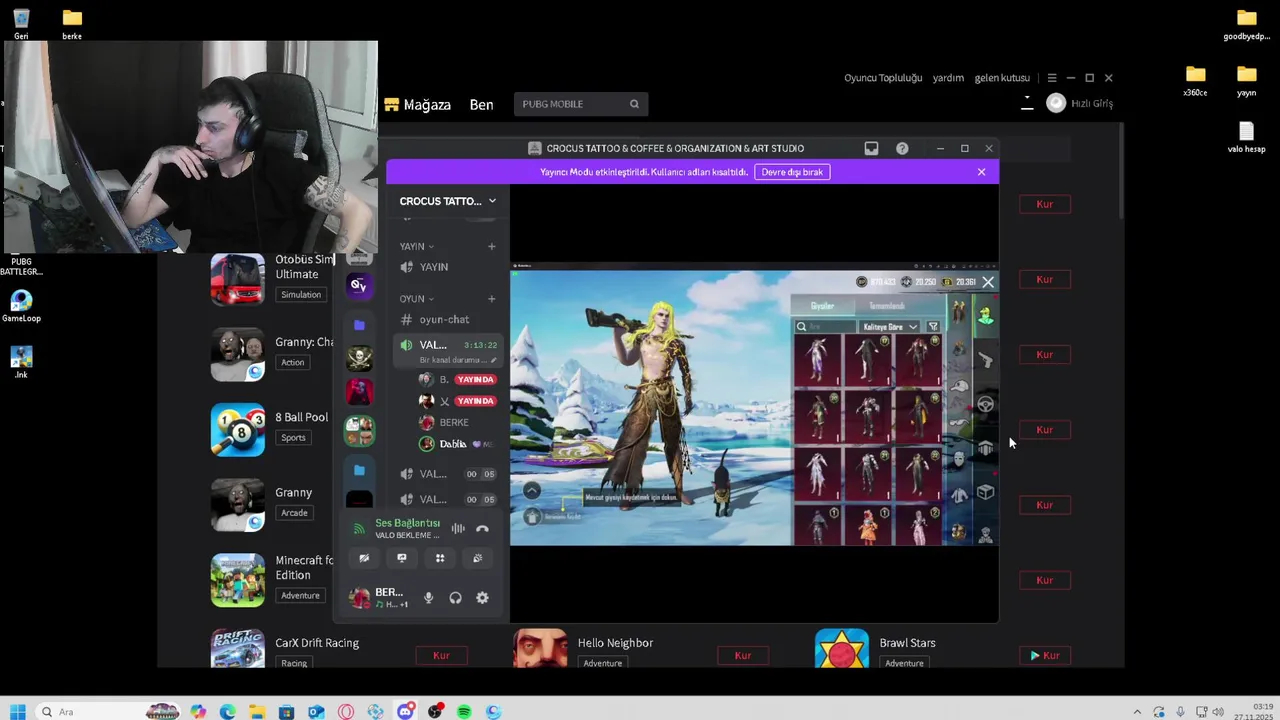Viewport: 1280px width, 720px height.
Task: Open activities grid button
Action: pyautogui.click(x=440, y=558)
